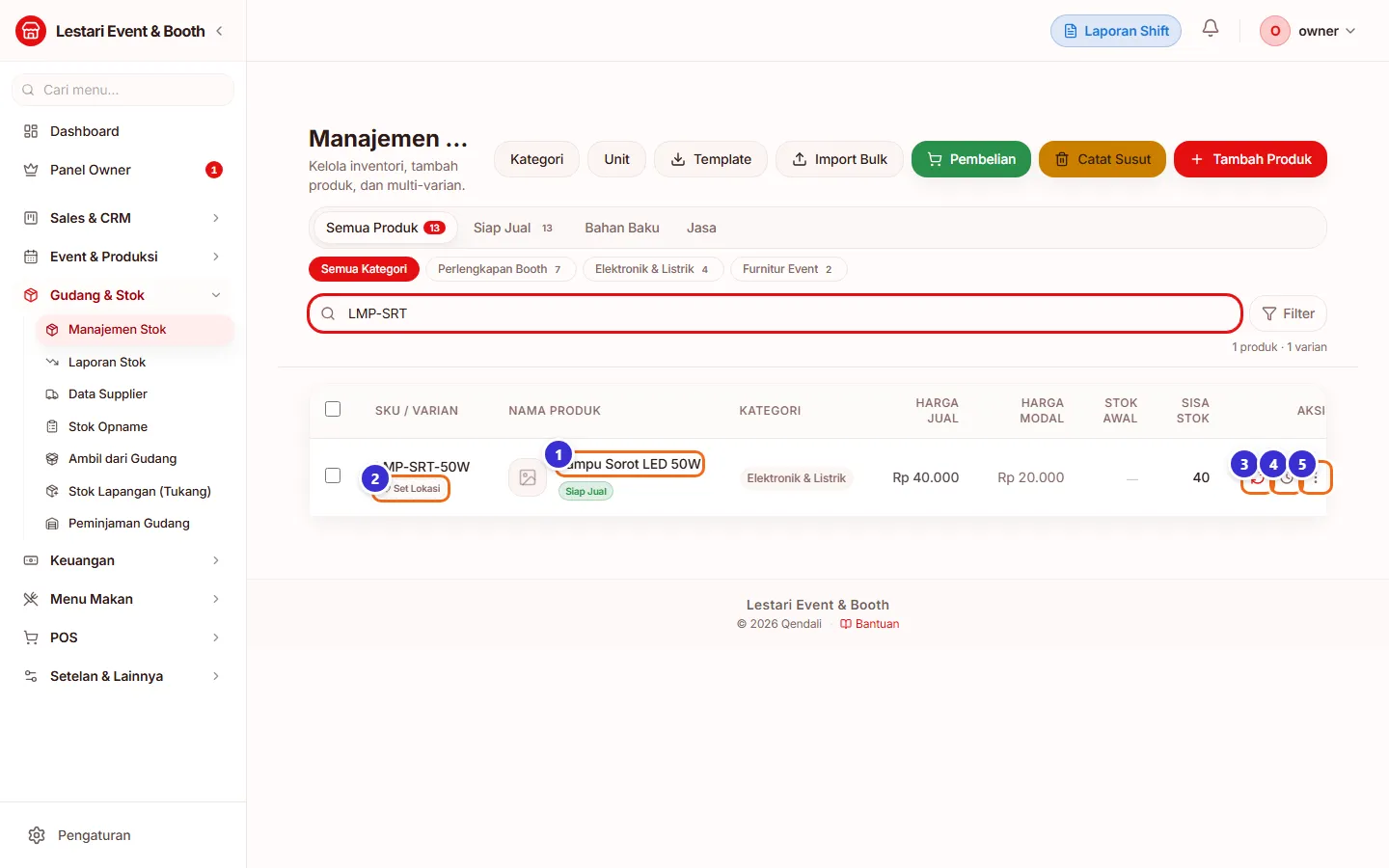The image size is (1389, 868).
Task: Click the Import Bulk button
Action: [839, 159]
